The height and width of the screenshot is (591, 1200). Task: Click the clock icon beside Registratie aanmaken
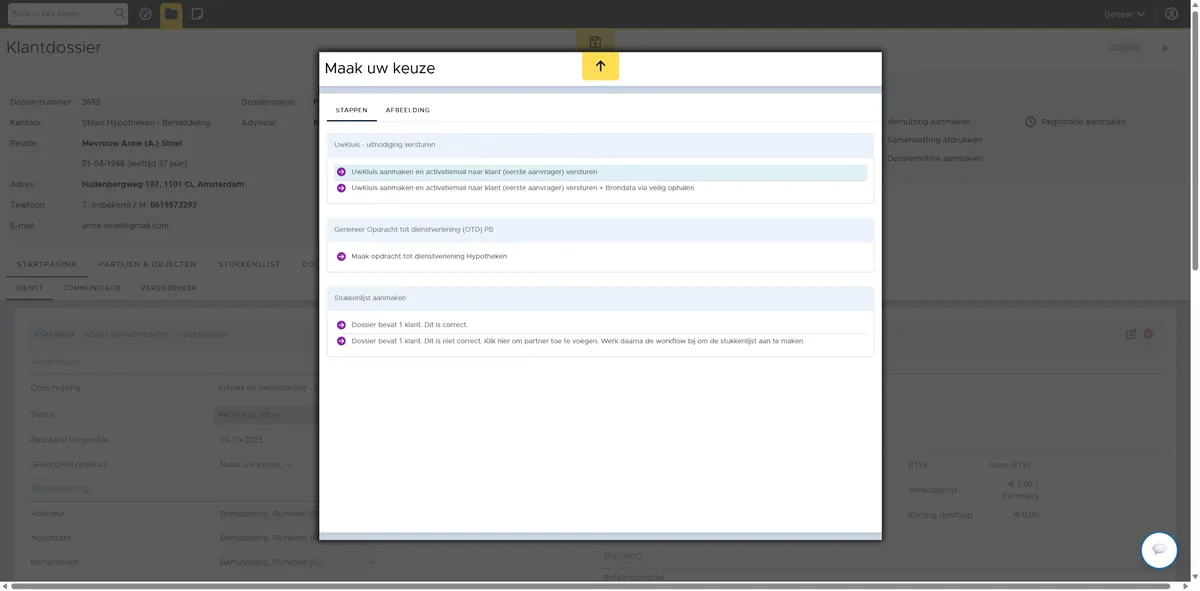point(1031,122)
